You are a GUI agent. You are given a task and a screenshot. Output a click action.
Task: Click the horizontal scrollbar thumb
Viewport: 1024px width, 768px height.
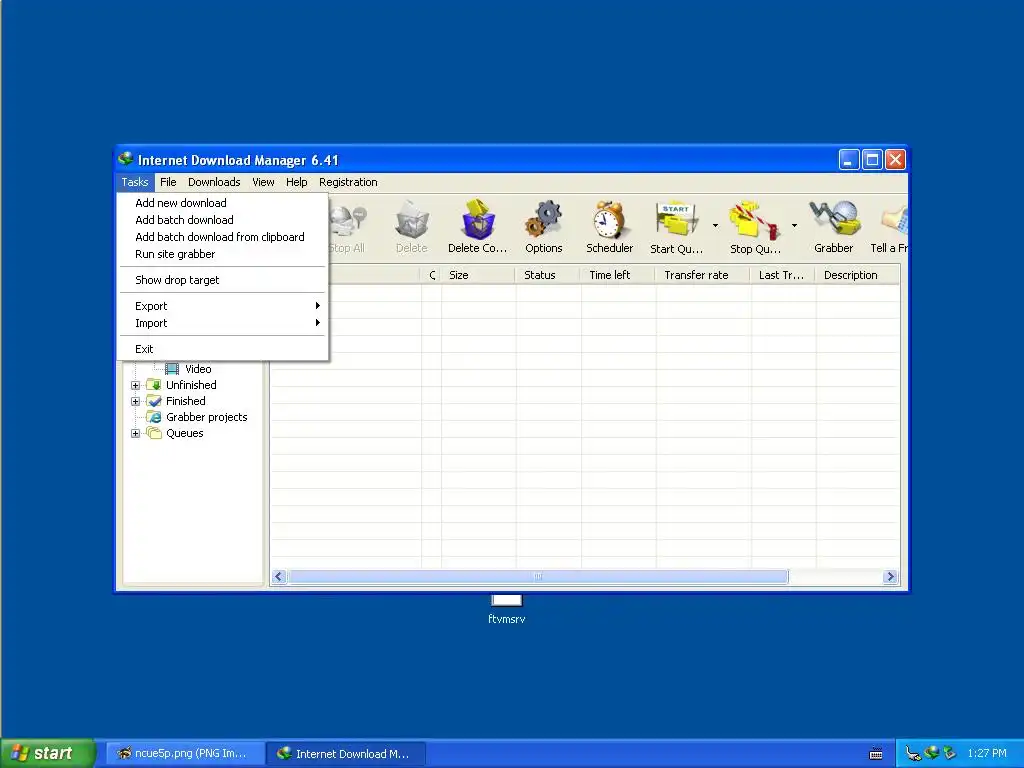click(x=538, y=577)
